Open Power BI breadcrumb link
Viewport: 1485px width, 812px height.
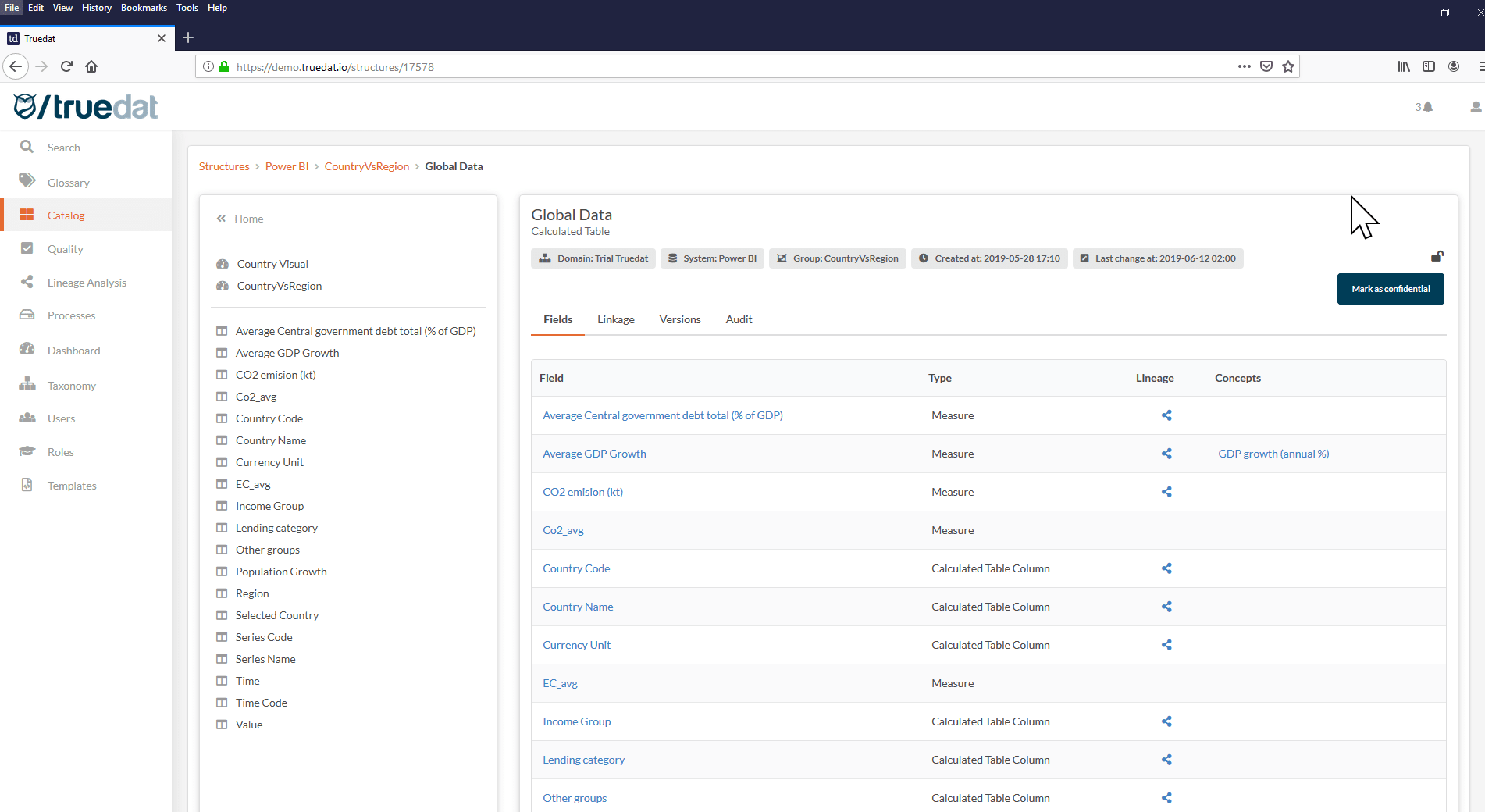287,166
